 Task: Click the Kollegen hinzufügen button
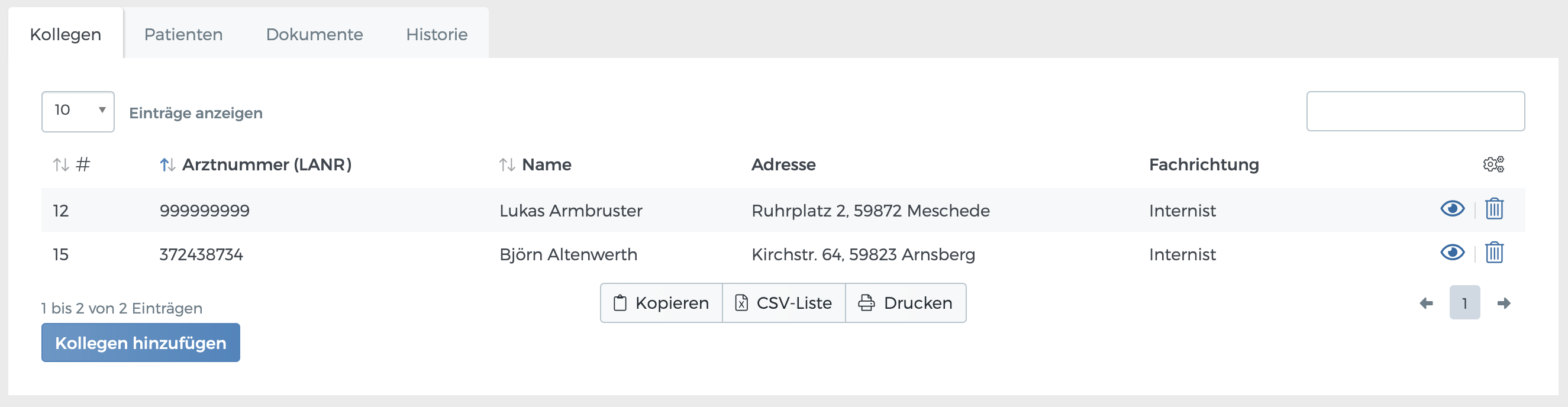click(x=141, y=343)
